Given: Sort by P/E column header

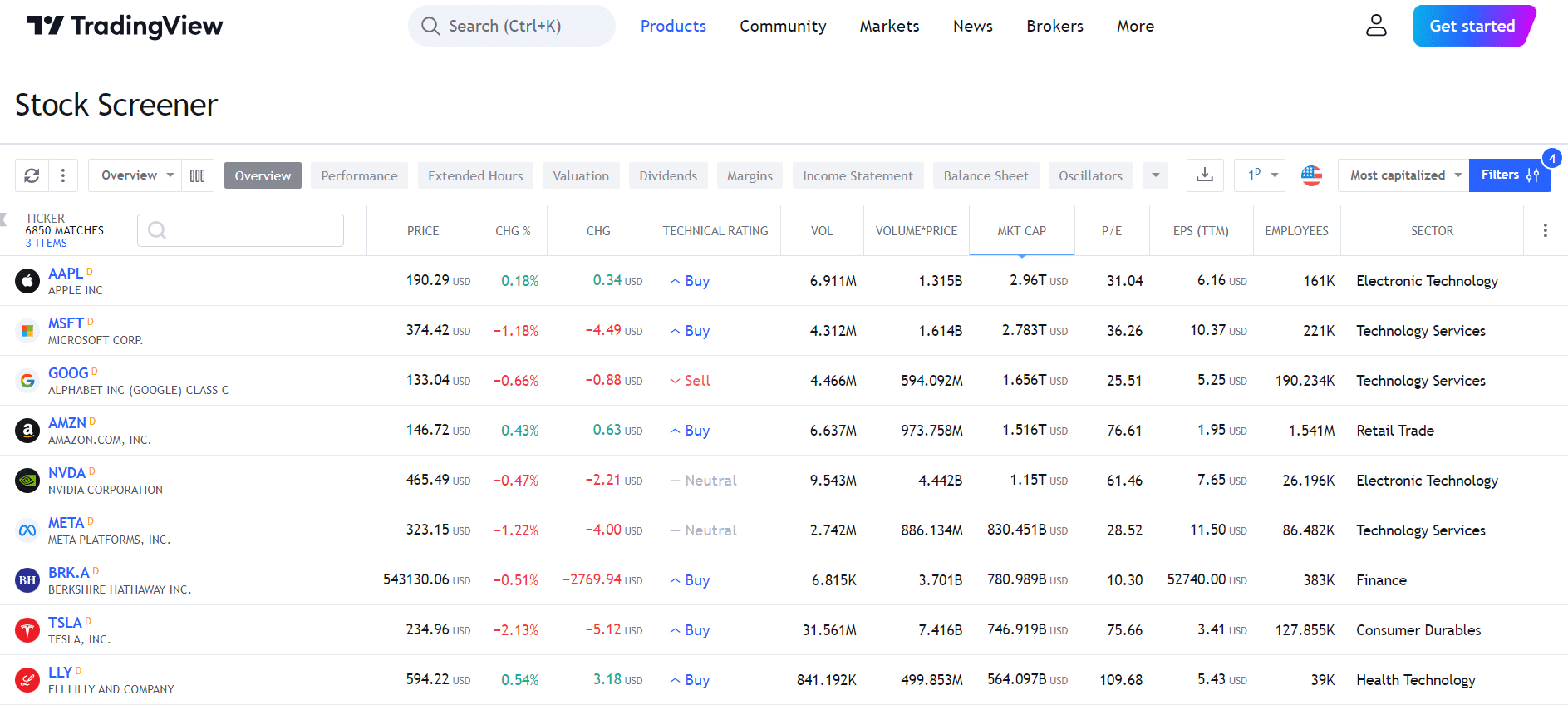Looking at the screenshot, I should [x=1112, y=230].
